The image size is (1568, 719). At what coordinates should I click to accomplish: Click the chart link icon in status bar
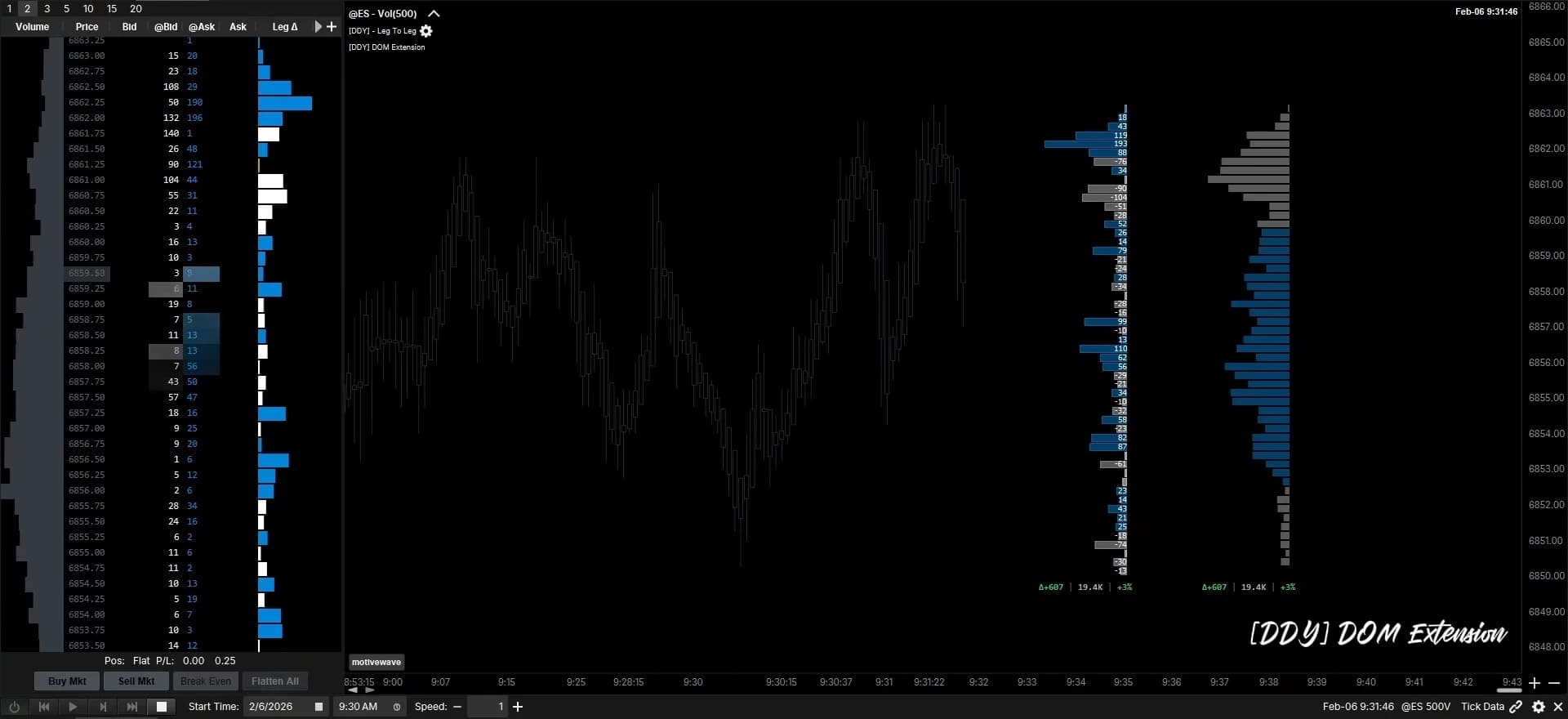tap(1517, 707)
